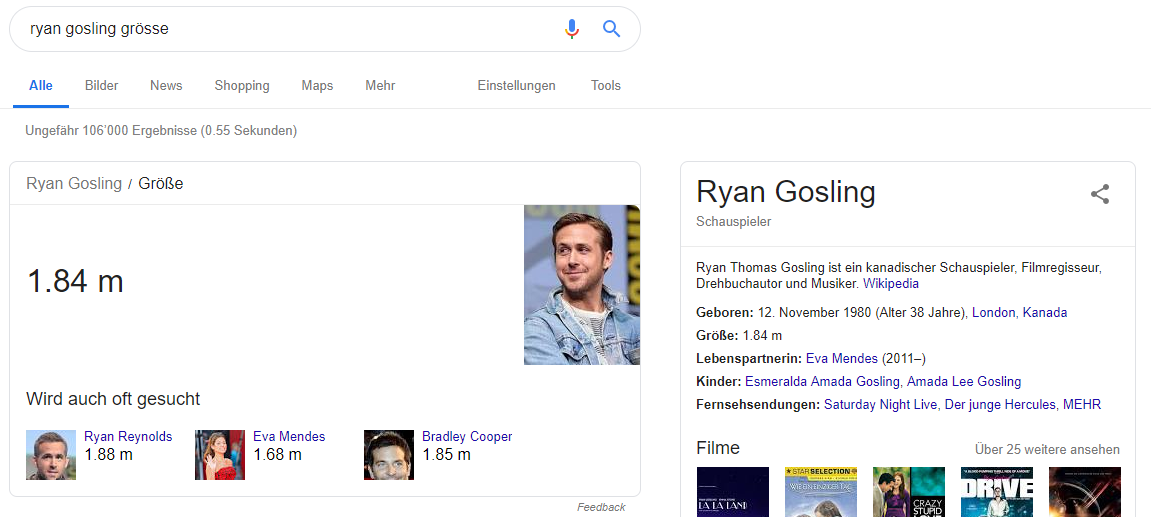Click the Schauspieler subtitle
This screenshot has width=1151, height=517.
734,222
